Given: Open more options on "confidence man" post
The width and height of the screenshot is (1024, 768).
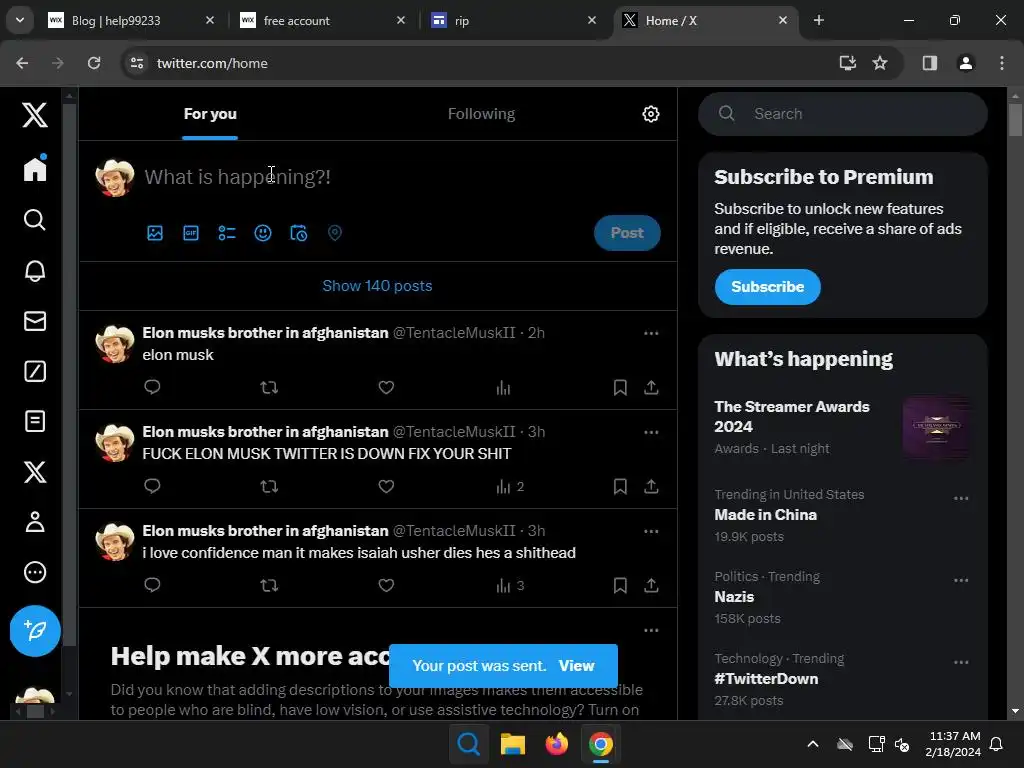Looking at the screenshot, I should click(x=651, y=531).
